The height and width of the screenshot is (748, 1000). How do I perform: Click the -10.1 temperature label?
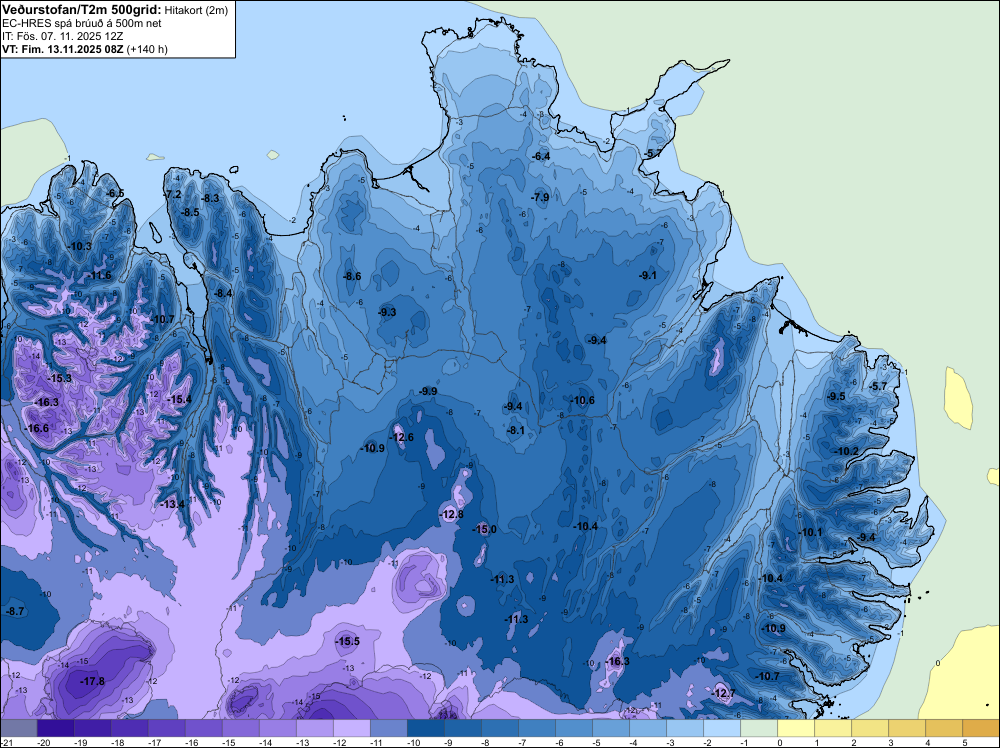811,532
